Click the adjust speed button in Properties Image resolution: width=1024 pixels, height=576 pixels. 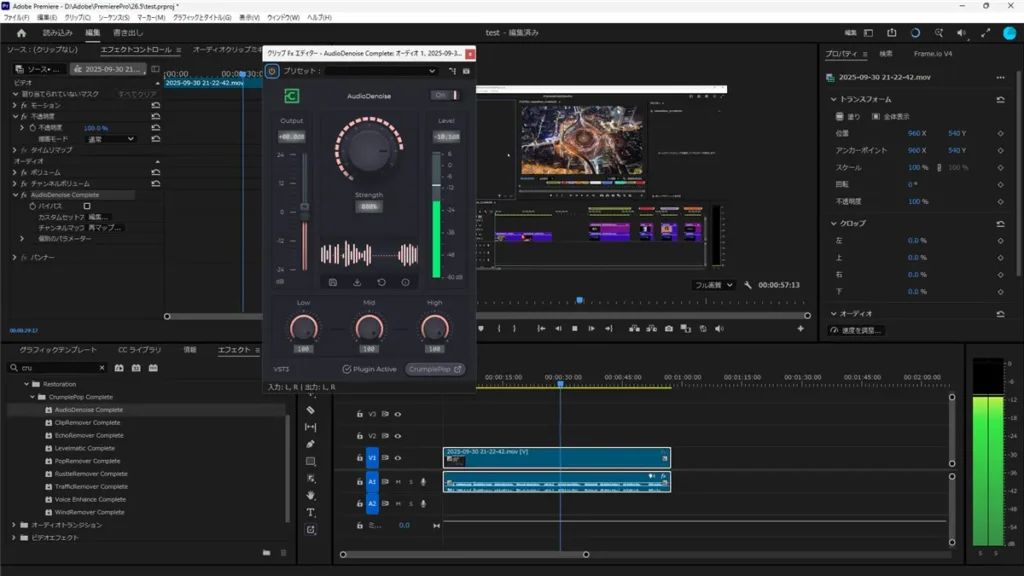point(856,330)
